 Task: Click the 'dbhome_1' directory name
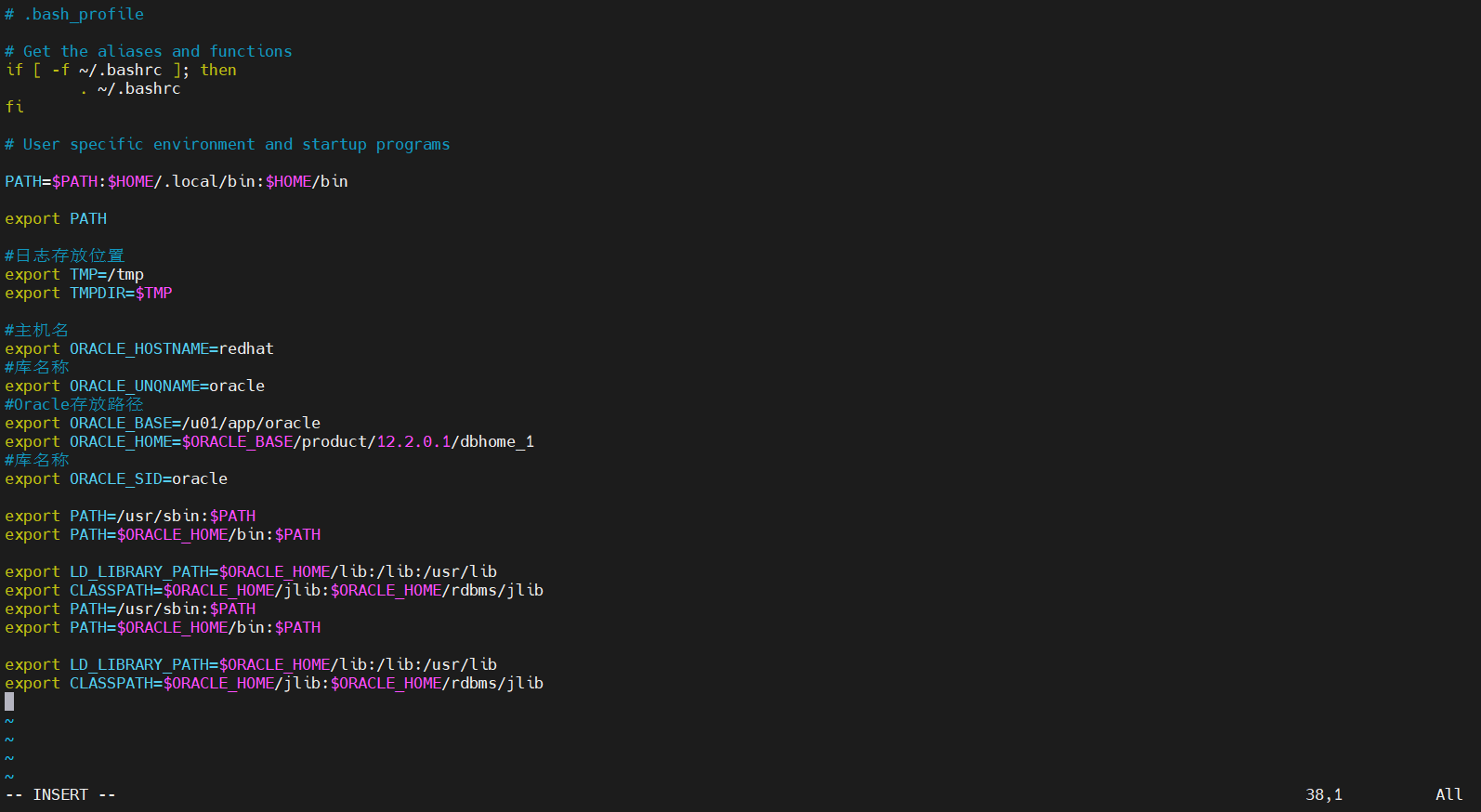[497, 441]
